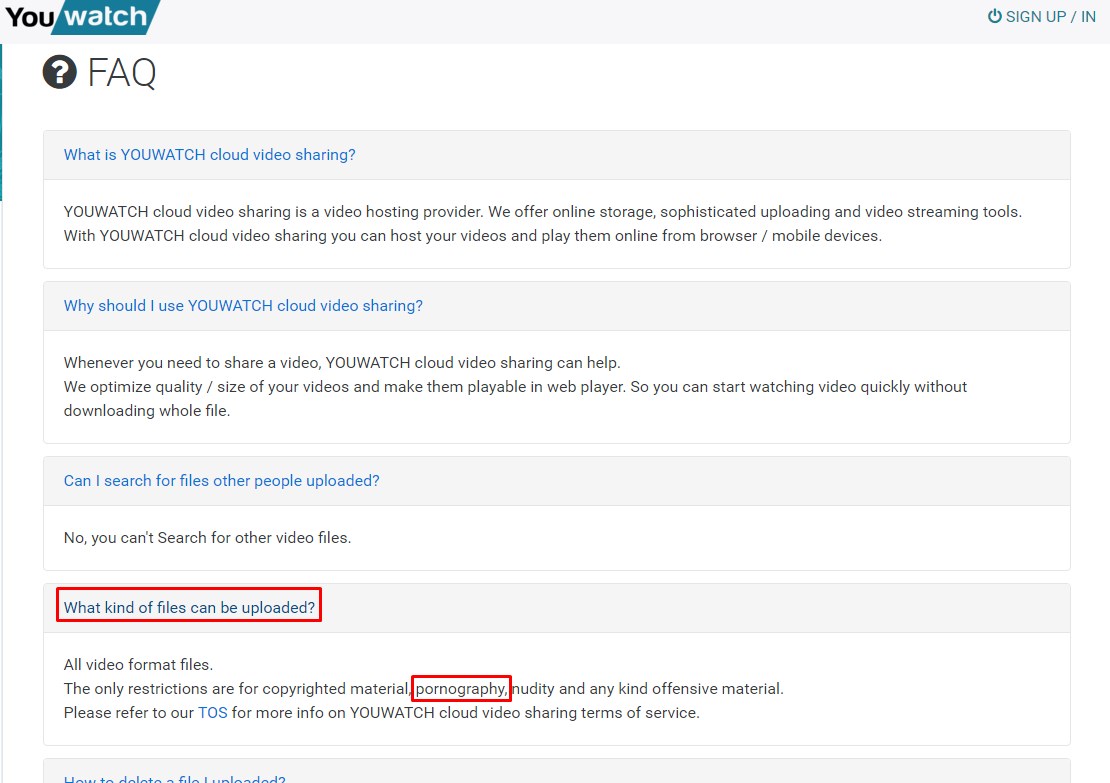Viewport: 1110px width, 783px height.
Task: Open 'Why should I use YOUWATCH' question
Action: (243, 305)
